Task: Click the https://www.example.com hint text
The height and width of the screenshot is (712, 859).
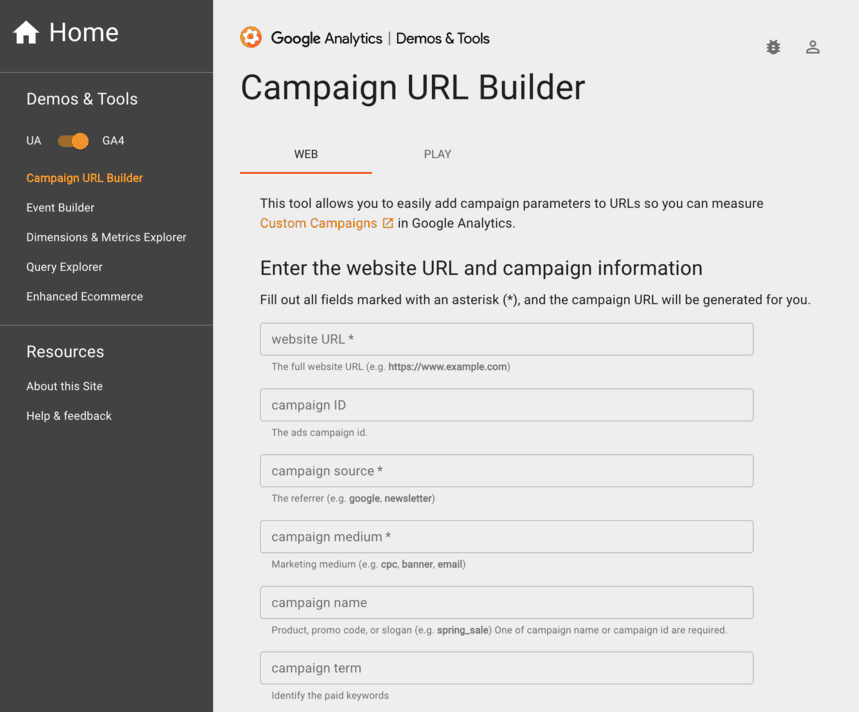Action: tap(448, 366)
